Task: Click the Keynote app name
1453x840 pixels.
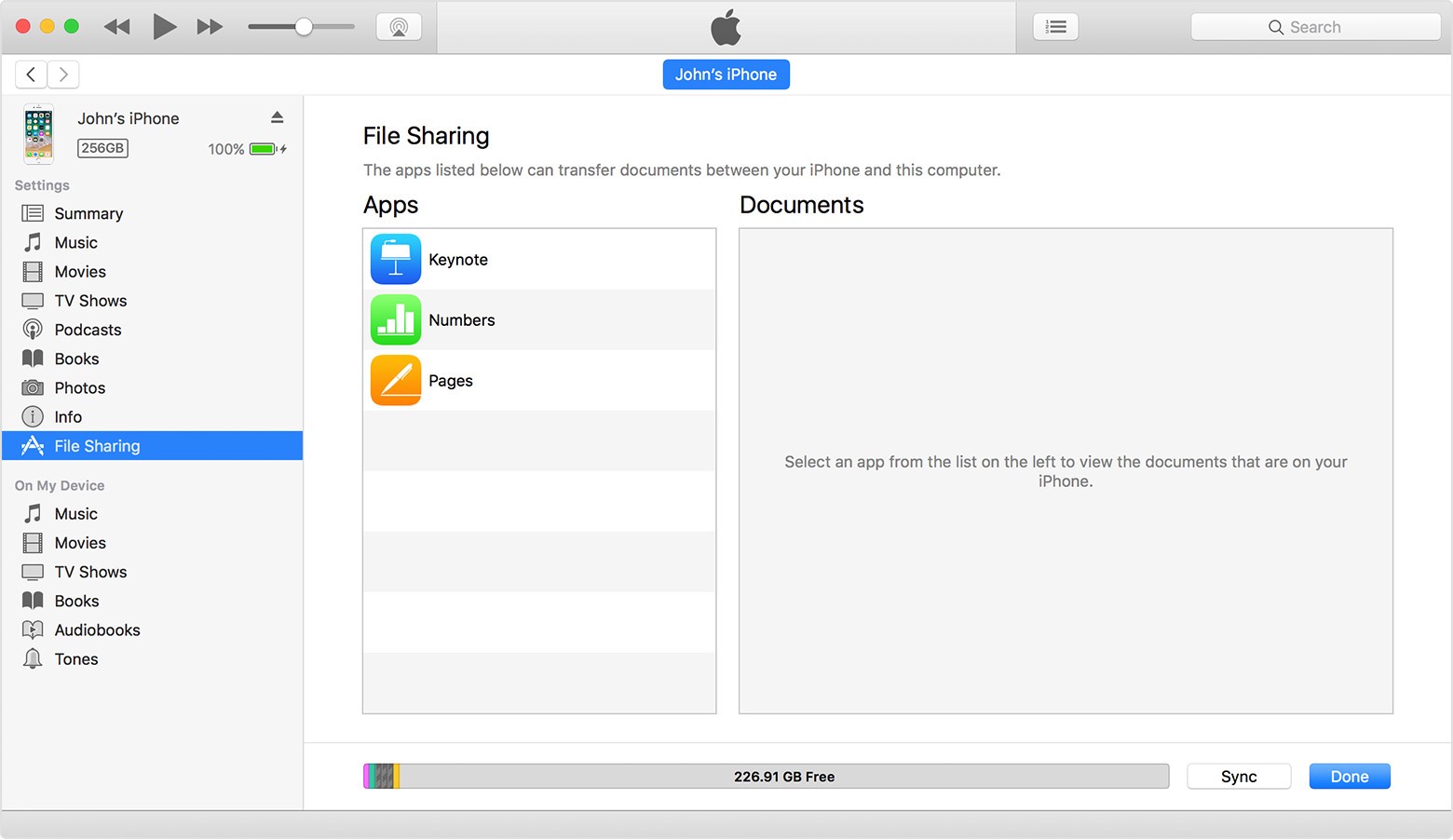Action: 458,260
